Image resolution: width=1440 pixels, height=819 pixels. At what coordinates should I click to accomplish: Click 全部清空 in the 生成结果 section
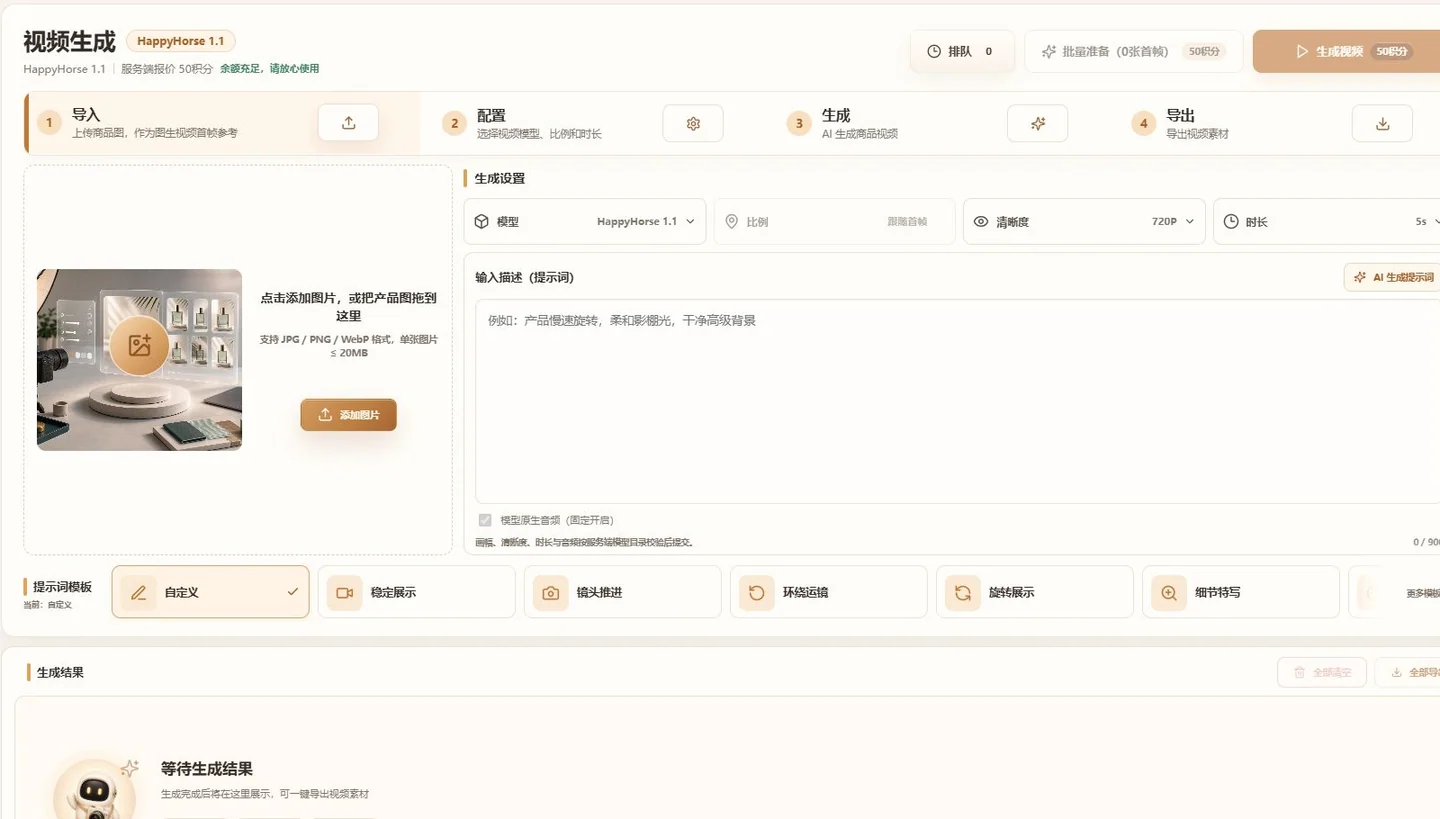[x=1321, y=673]
